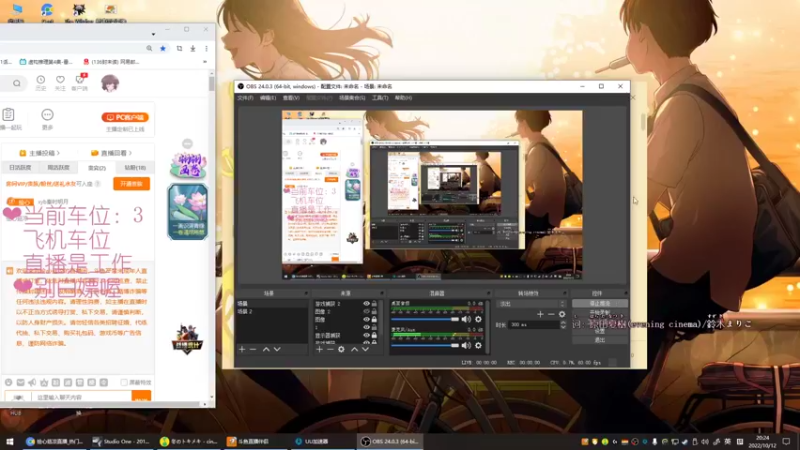
Task: Add a new scene with the plus icon
Action: pos(242,349)
